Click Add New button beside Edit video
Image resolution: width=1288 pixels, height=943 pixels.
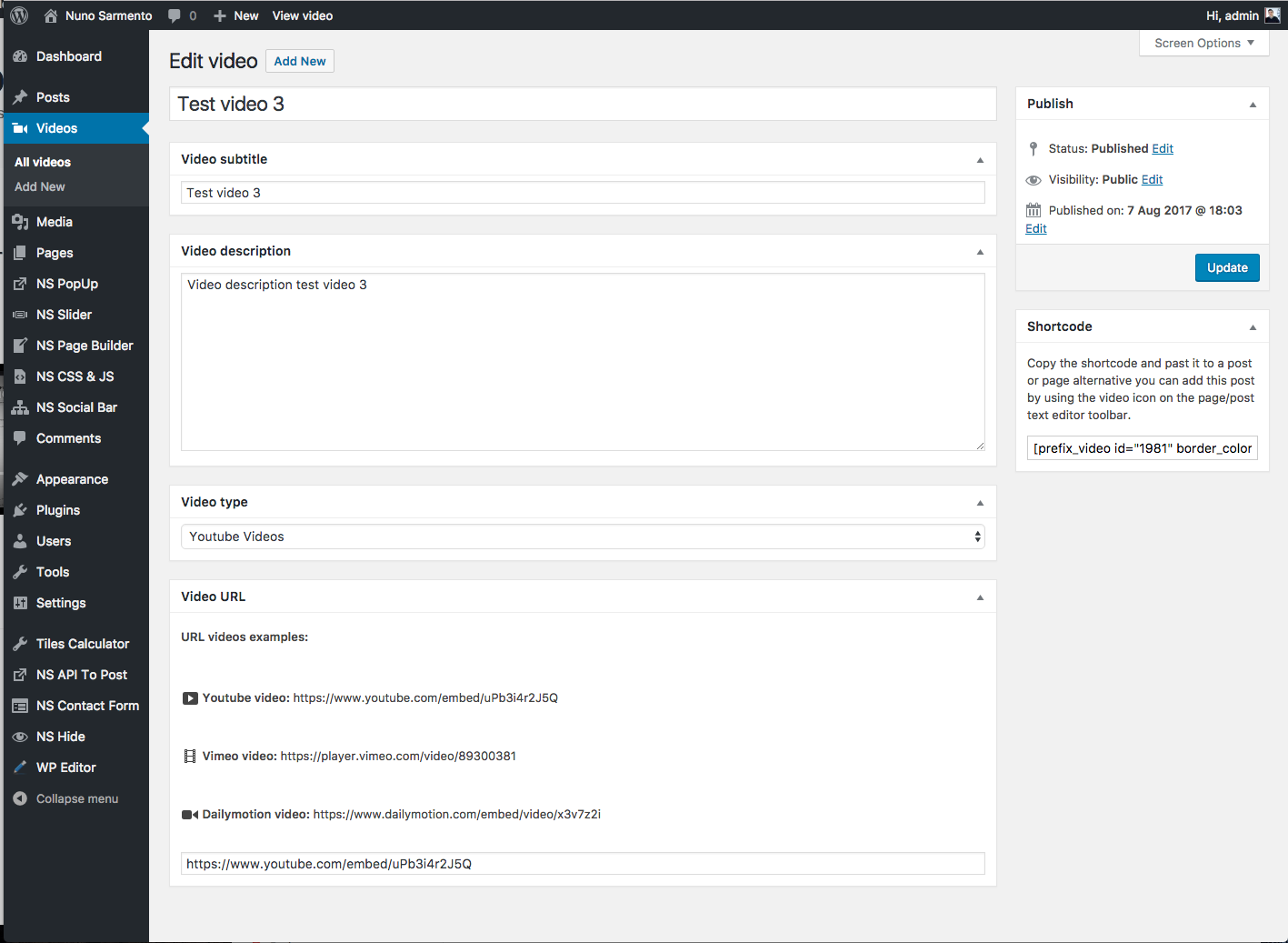(x=300, y=61)
